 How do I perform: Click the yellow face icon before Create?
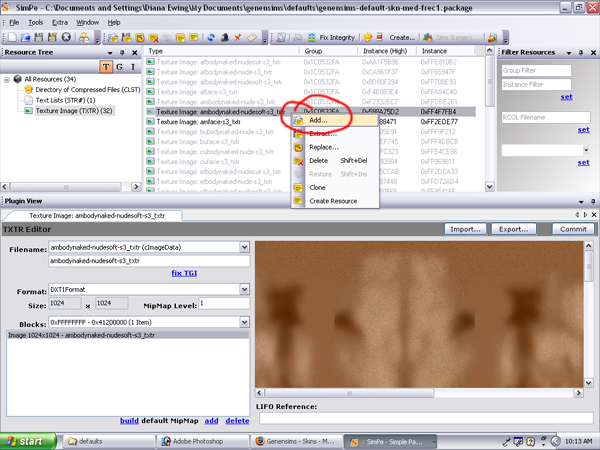pyautogui.click(x=367, y=38)
